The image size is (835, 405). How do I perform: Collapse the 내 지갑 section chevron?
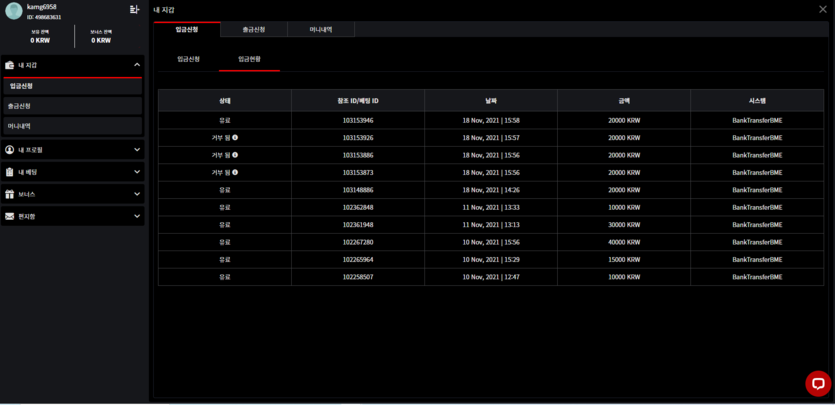pyautogui.click(x=137, y=65)
